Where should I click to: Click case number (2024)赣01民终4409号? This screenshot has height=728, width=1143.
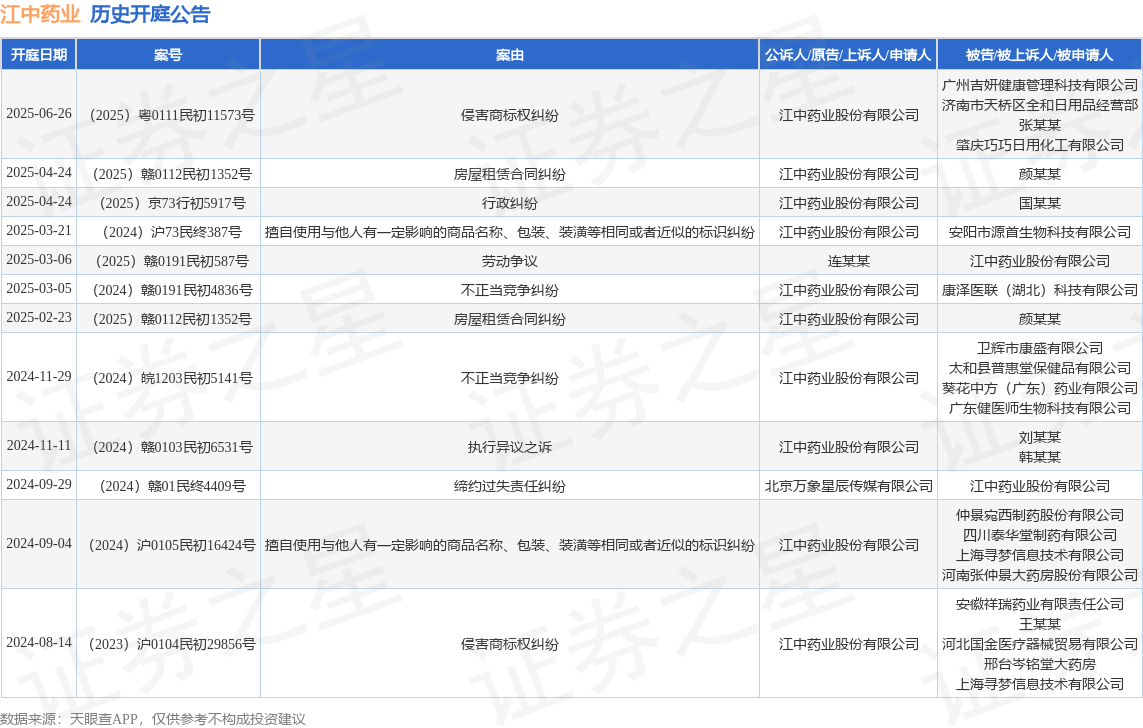(168, 486)
